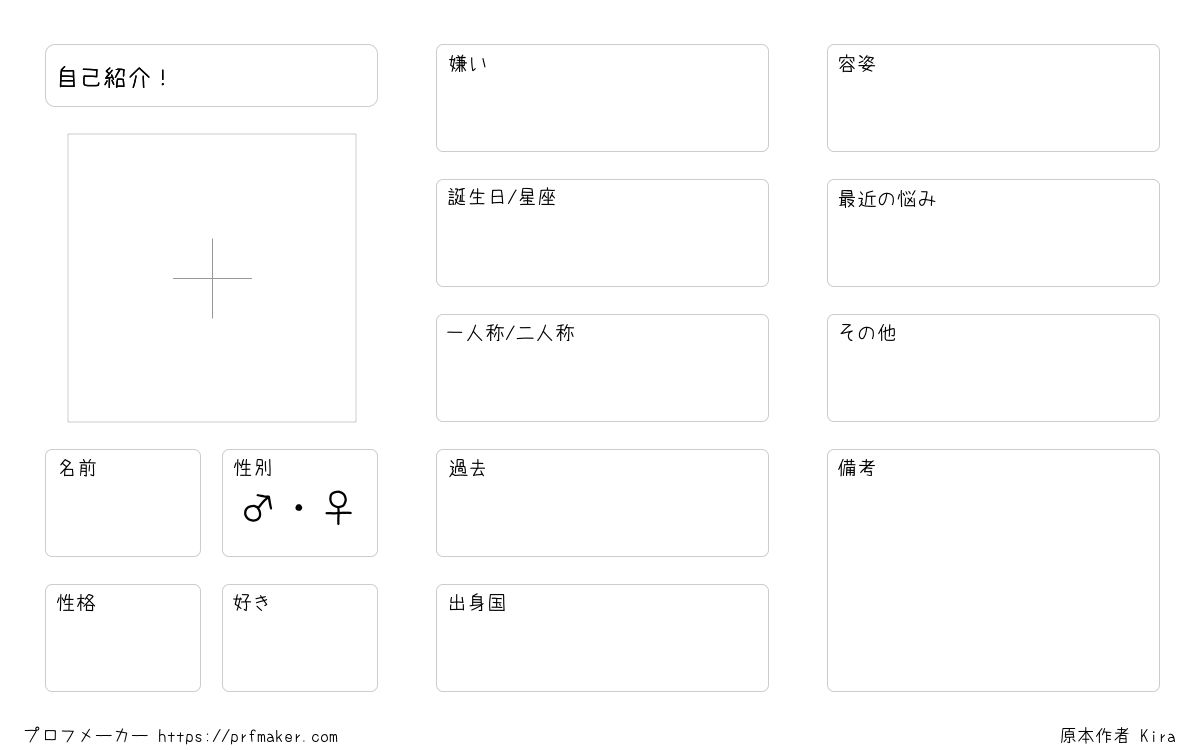Click the 自己紹介！ title box
This screenshot has height=750, width=1200.
(211, 75)
